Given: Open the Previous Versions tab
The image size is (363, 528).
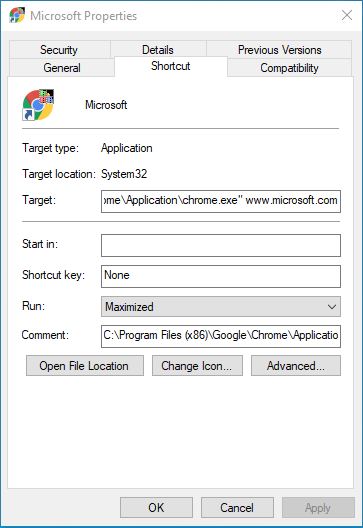Looking at the screenshot, I should coord(279,50).
